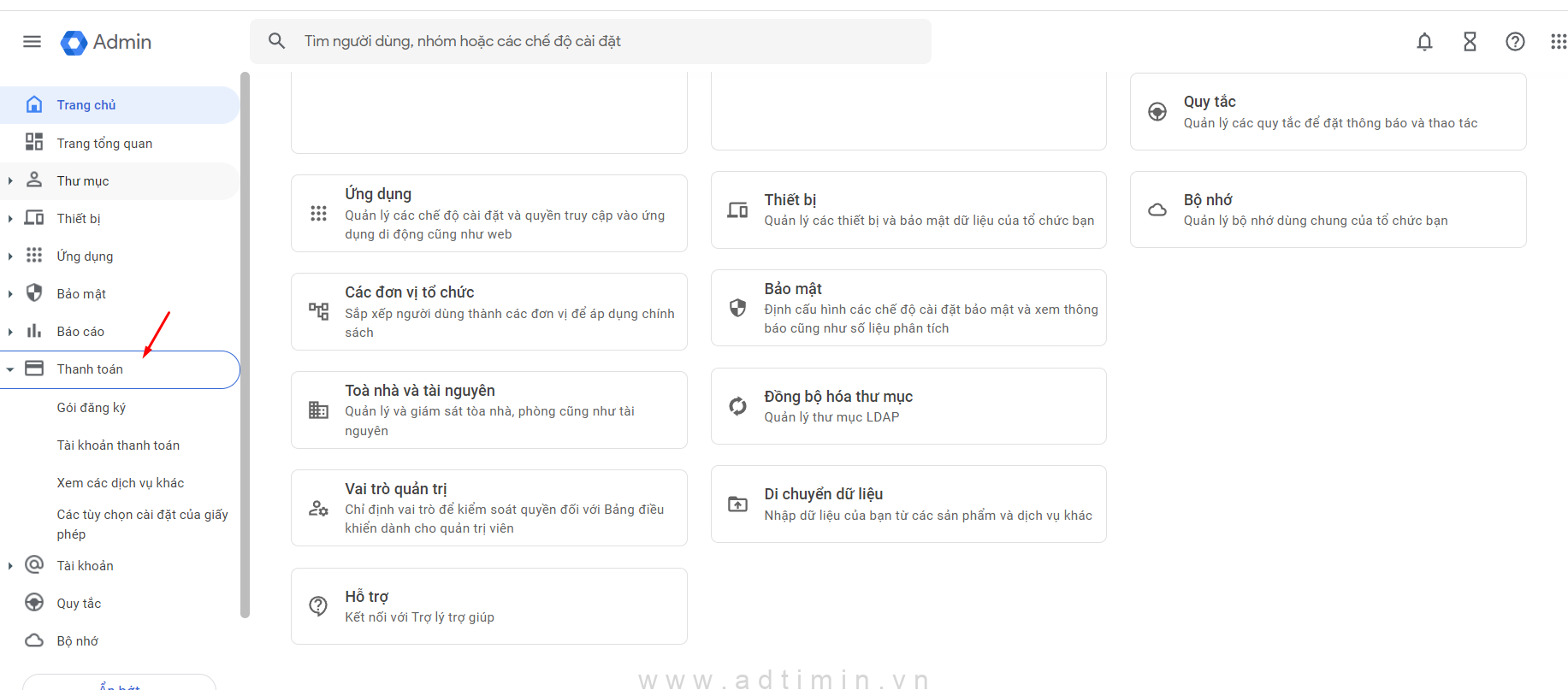Click the Báo cáo bar chart icon

click(x=34, y=330)
